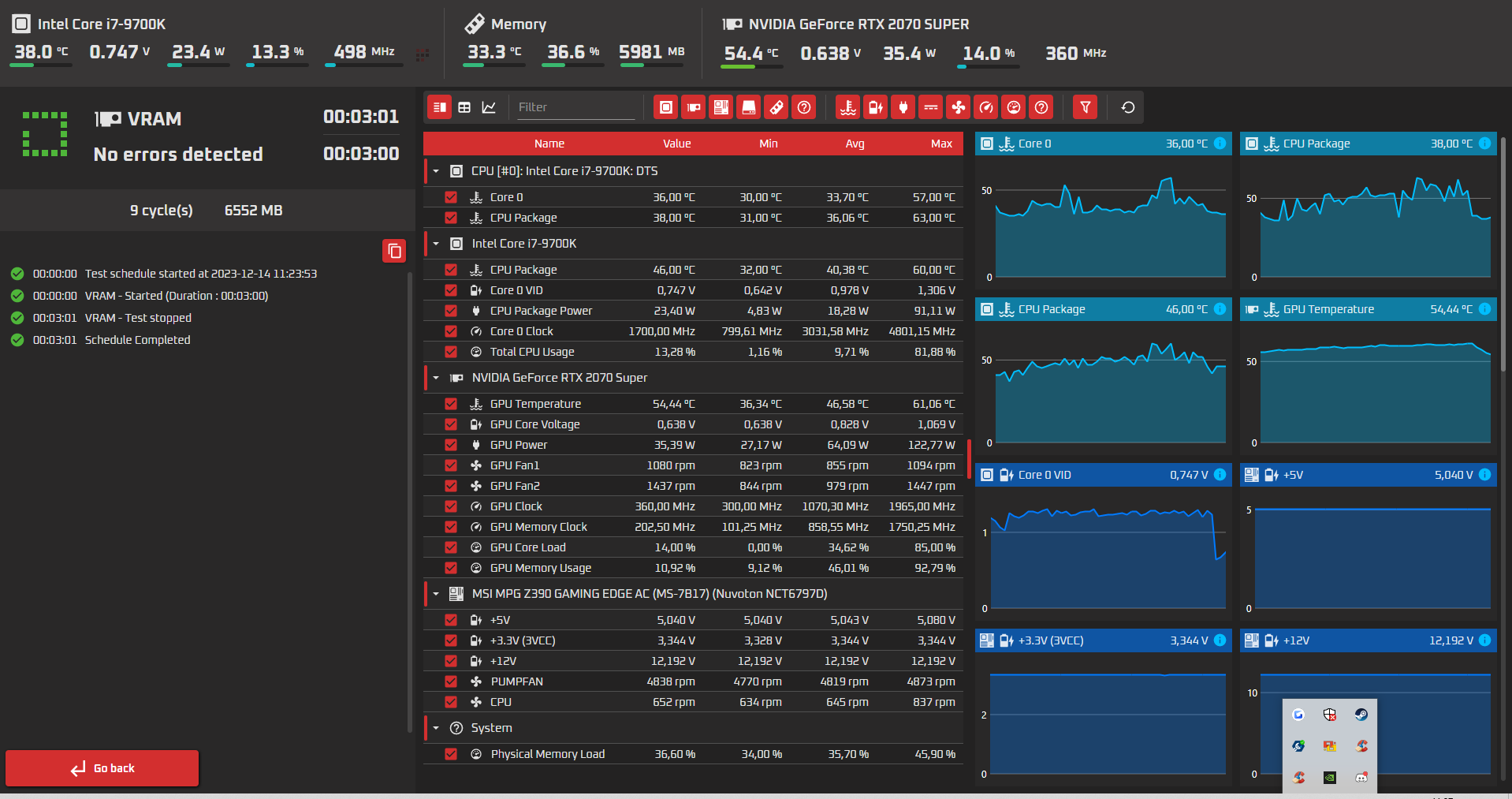
Task: Open info for the +12V graph
Action: tap(1484, 640)
